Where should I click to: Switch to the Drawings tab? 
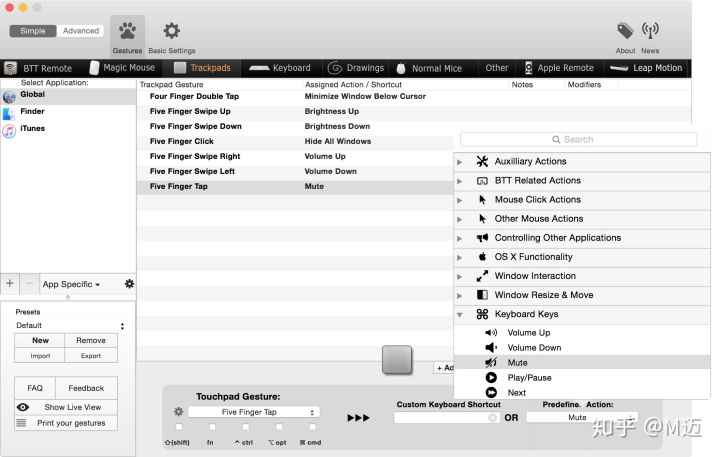click(x=356, y=68)
